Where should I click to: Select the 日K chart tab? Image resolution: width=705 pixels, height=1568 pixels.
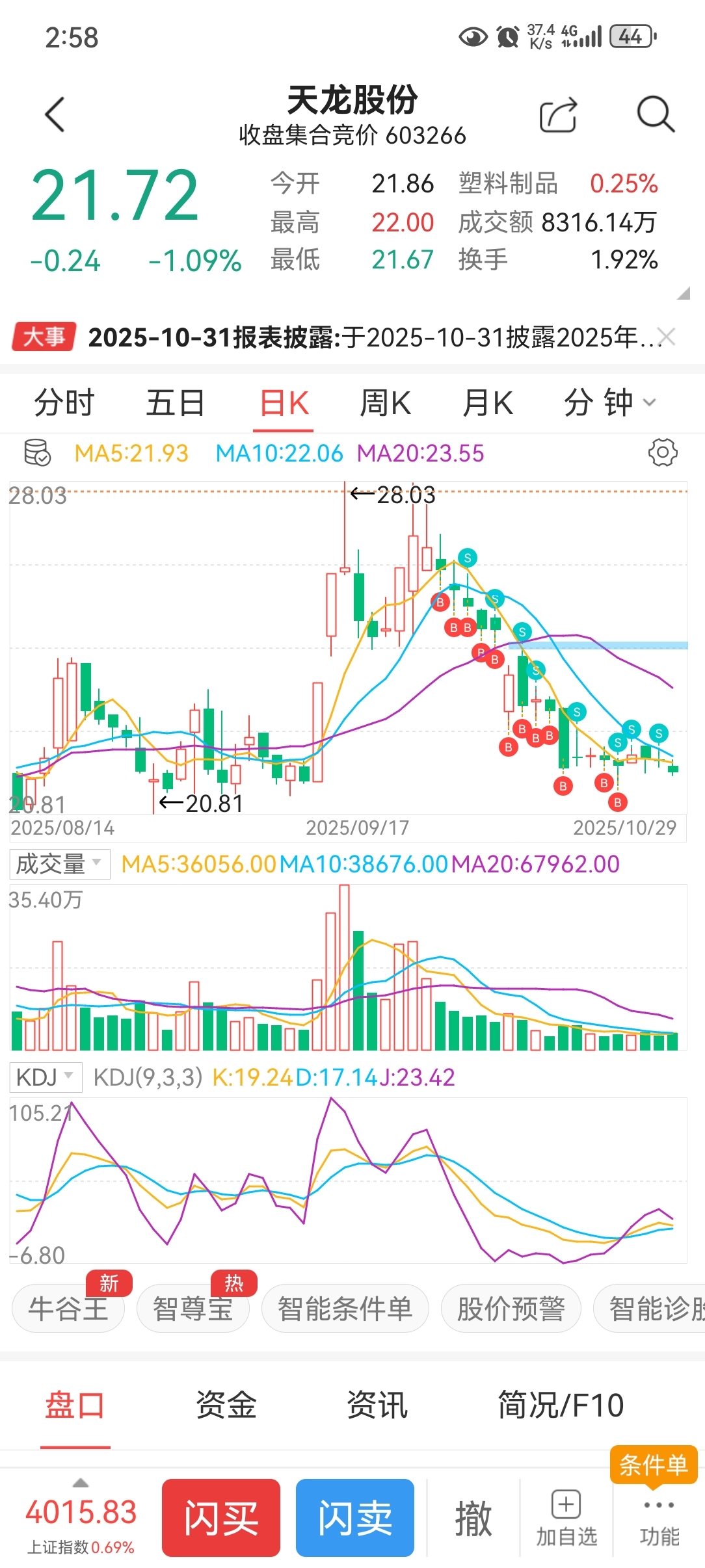pos(284,403)
